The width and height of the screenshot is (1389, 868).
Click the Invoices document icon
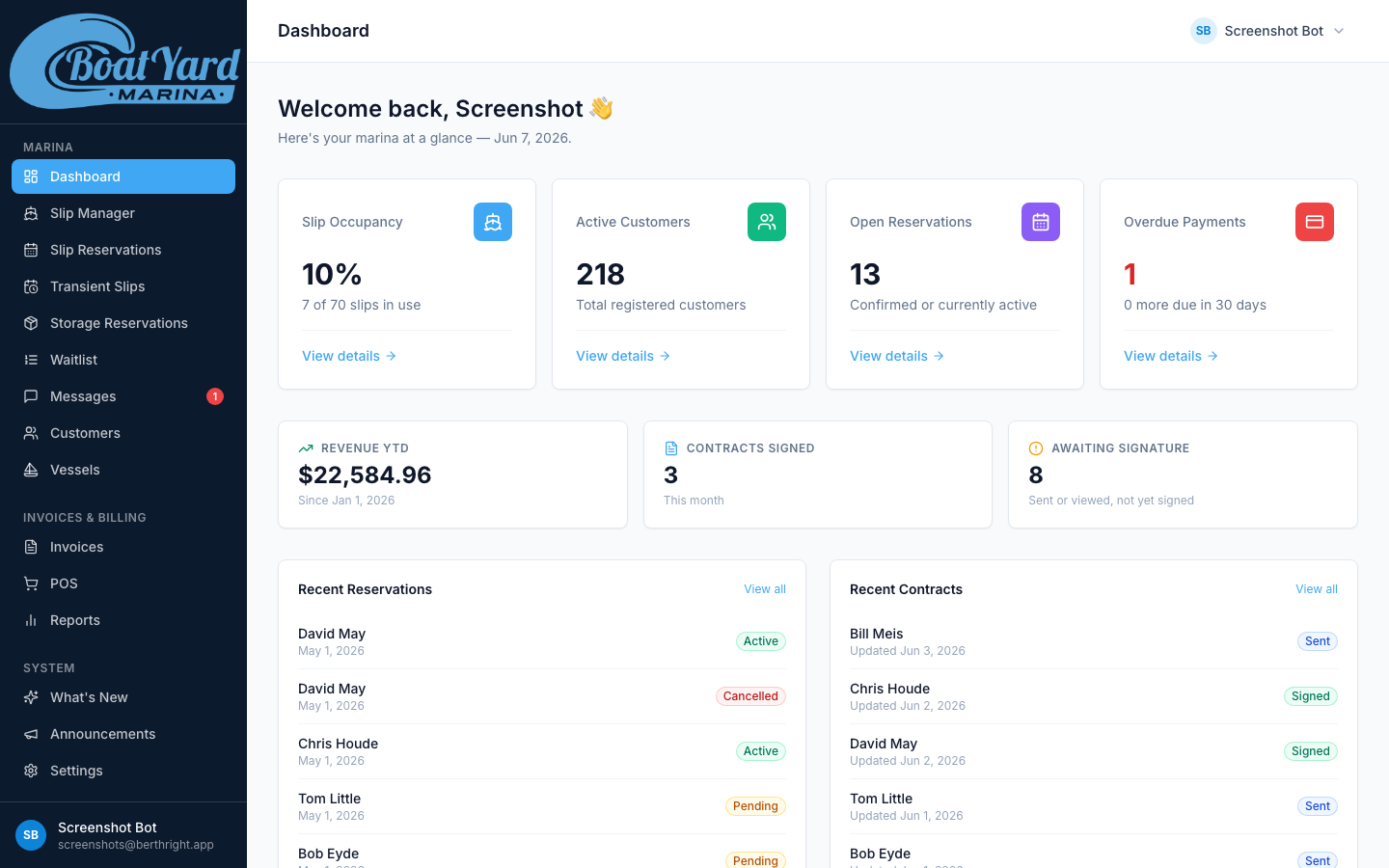[x=31, y=547]
